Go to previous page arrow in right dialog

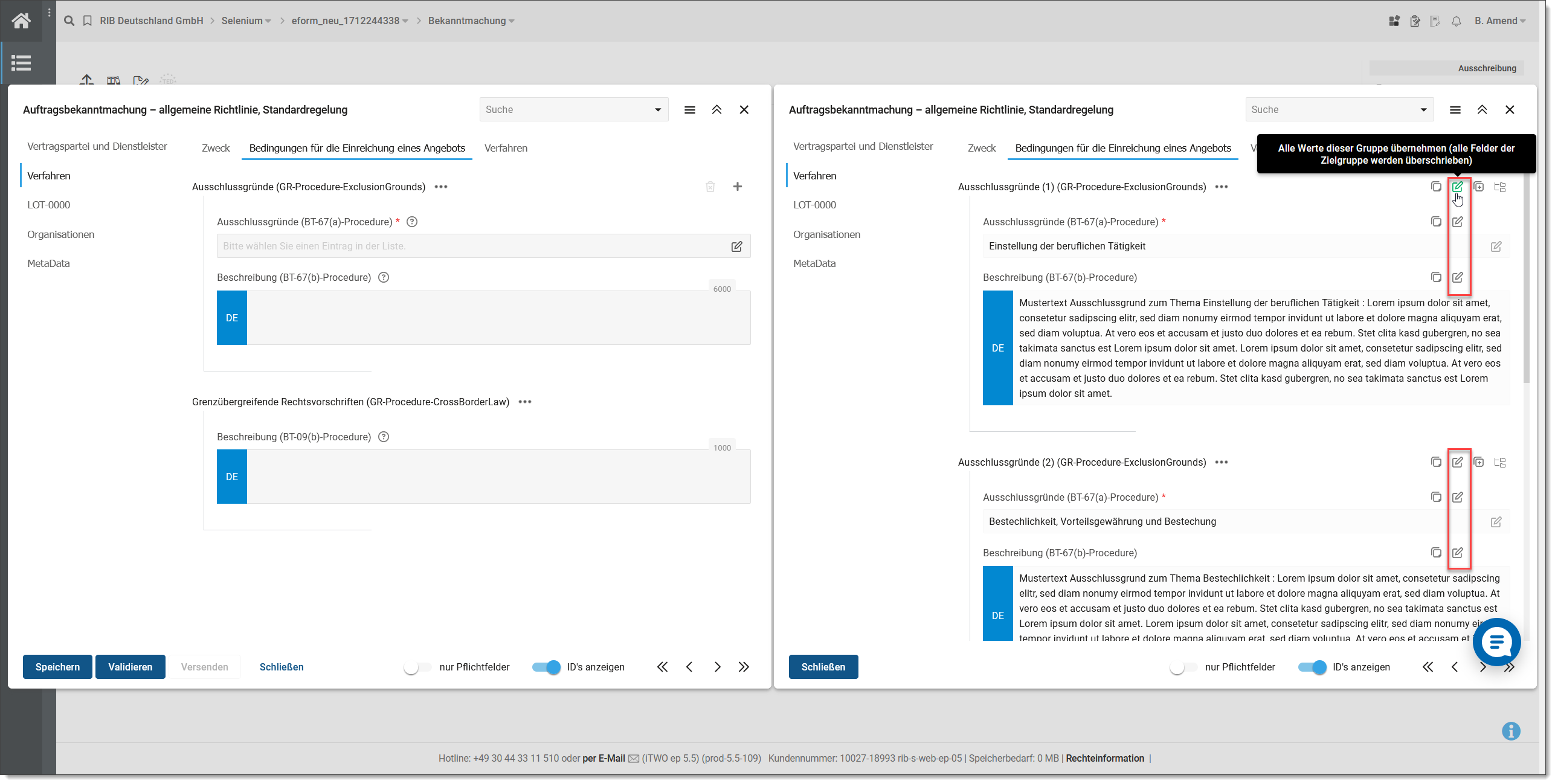coord(1454,667)
